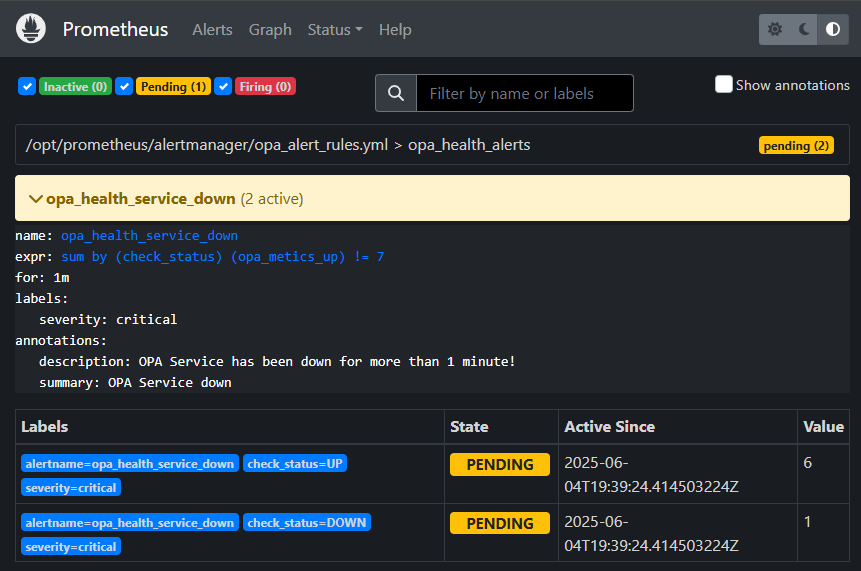Click the check_status=UP label badge
Image resolution: width=861 pixels, height=571 pixels.
(295, 463)
